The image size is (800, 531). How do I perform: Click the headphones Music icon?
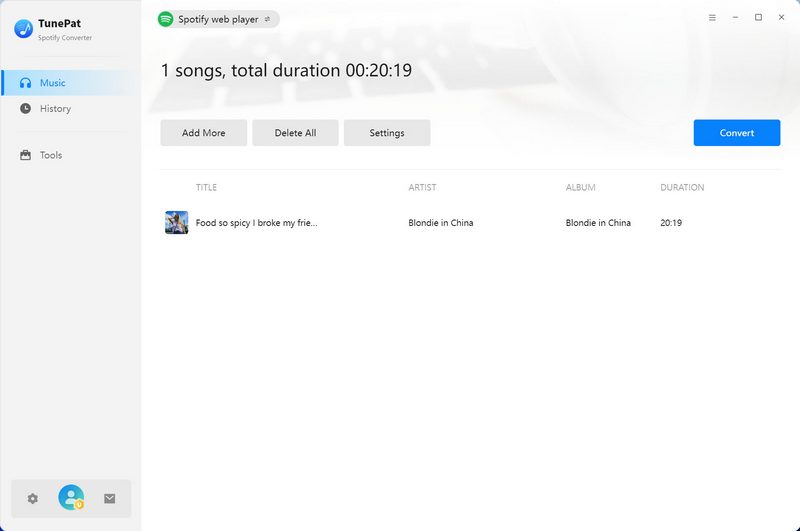click(x=26, y=83)
